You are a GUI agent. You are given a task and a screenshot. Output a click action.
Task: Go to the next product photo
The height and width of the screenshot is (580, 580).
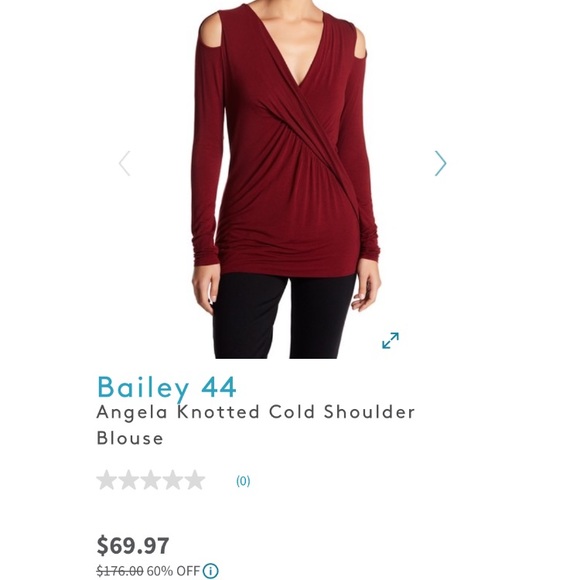[x=440, y=163]
